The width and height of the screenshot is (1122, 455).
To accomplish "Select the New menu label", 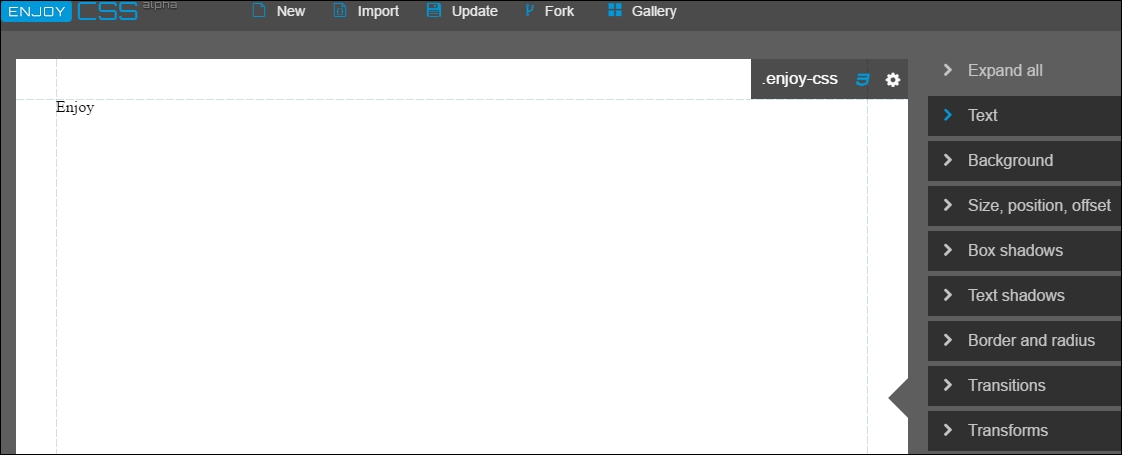I will [291, 11].
